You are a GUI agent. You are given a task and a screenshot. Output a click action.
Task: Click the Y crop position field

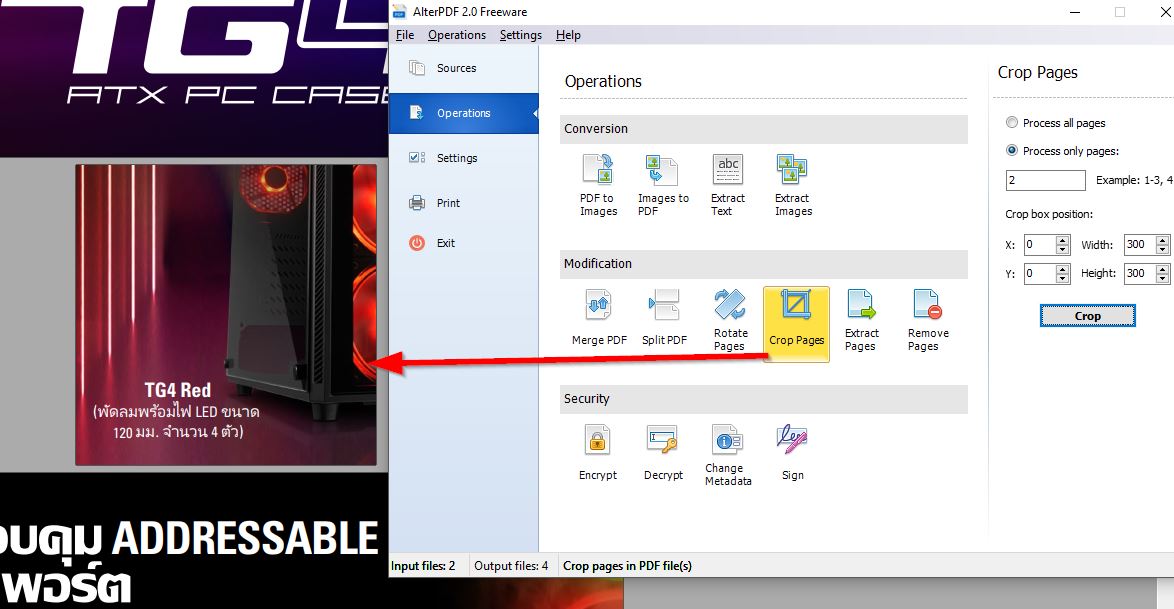[x=1039, y=273]
